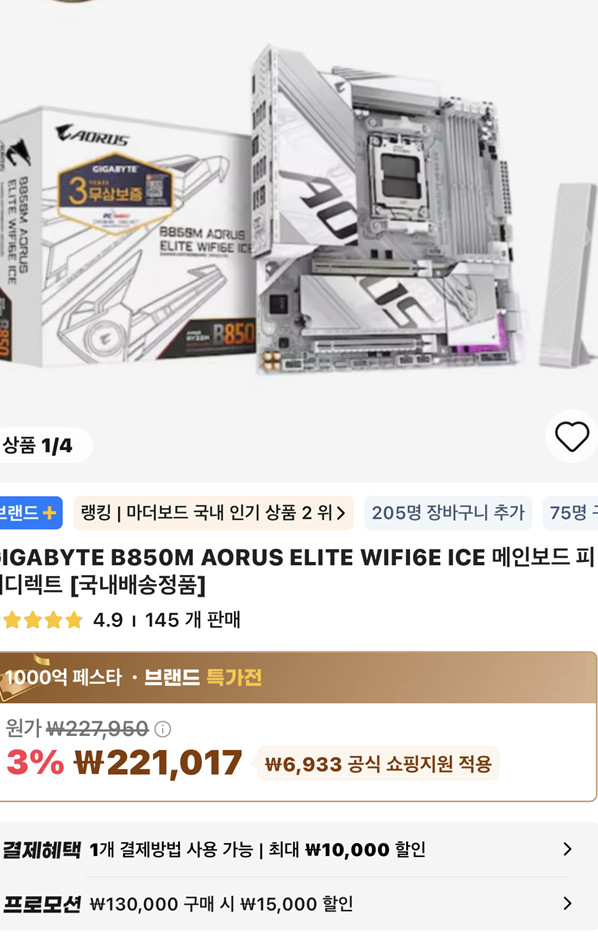Click the 상품 1/4 image counter
Image resolution: width=598 pixels, height=950 pixels.
(x=38, y=446)
